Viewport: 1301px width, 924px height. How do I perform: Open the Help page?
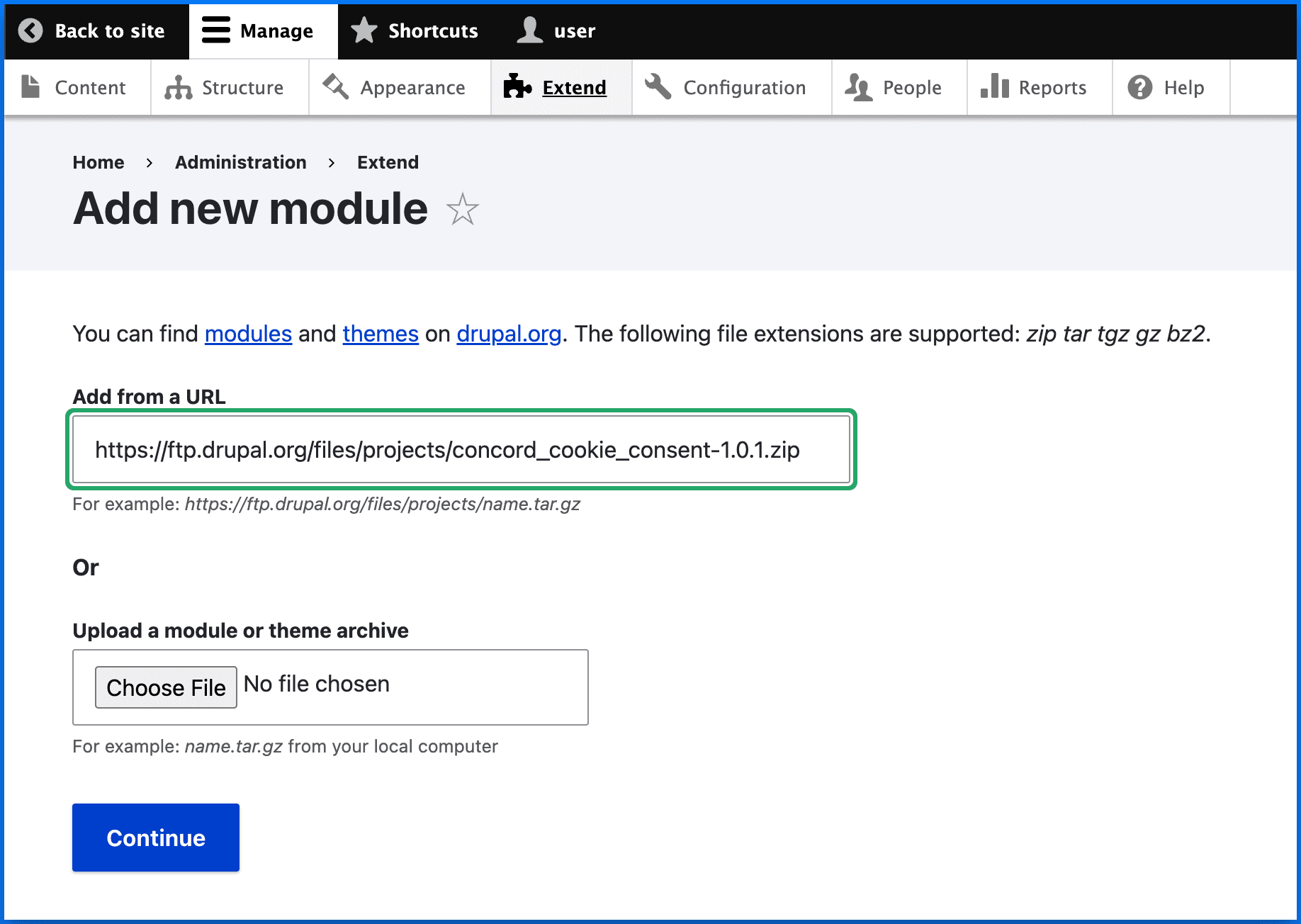click(x=1166, y=87)
